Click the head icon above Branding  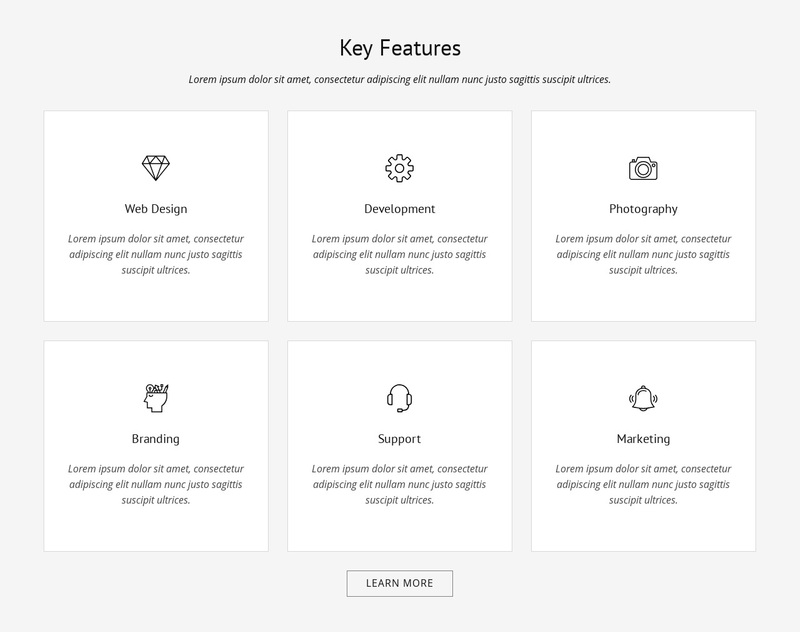pos(156,398)
